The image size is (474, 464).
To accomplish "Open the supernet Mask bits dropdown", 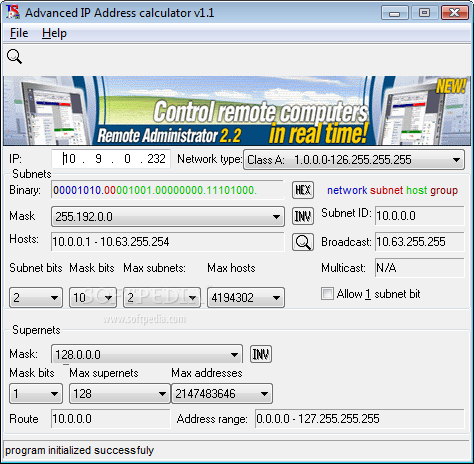I will [x=36, y=394].
